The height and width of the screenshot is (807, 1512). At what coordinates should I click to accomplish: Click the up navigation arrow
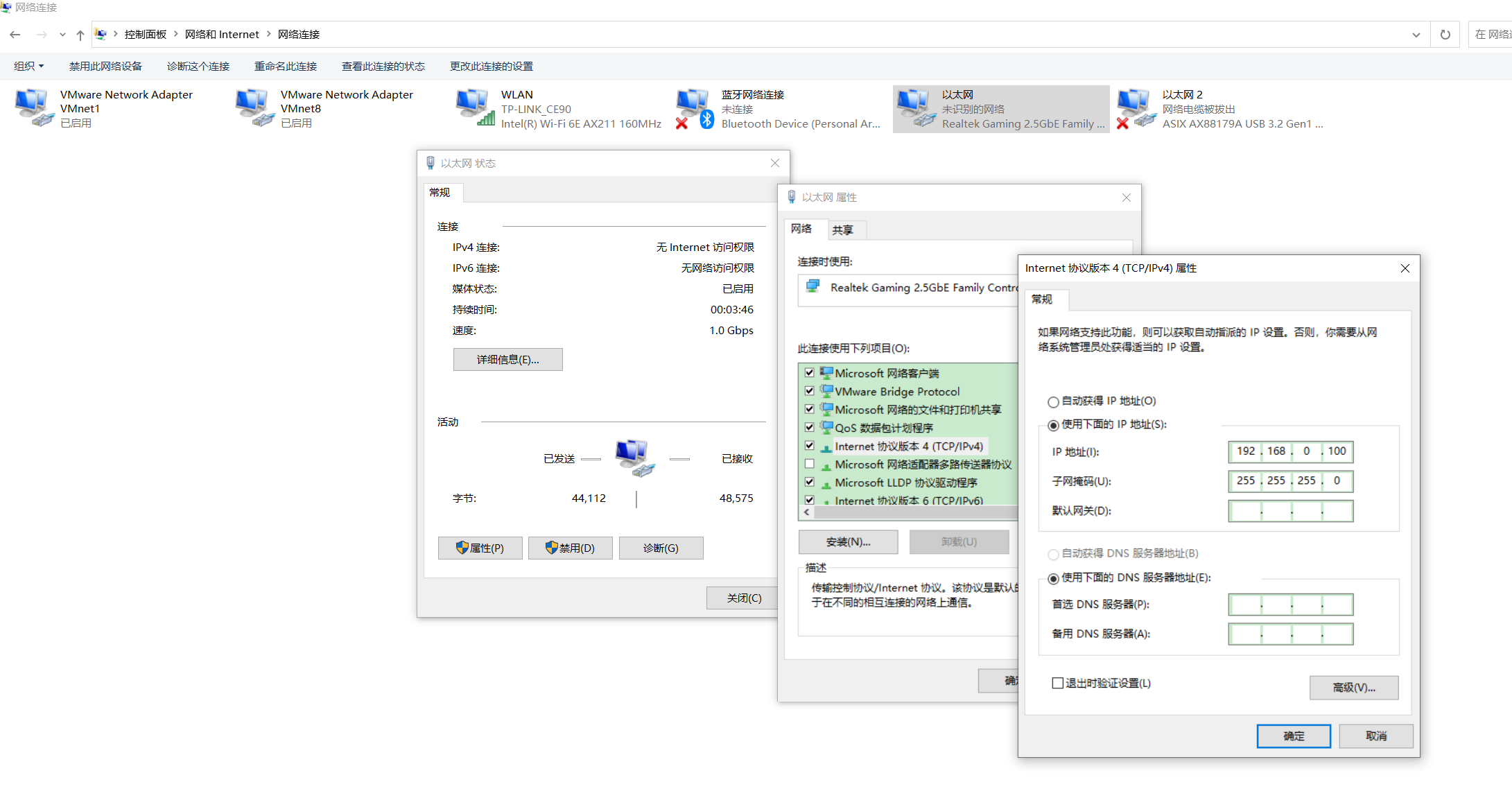pyautogui.click(x=80, y=34)
